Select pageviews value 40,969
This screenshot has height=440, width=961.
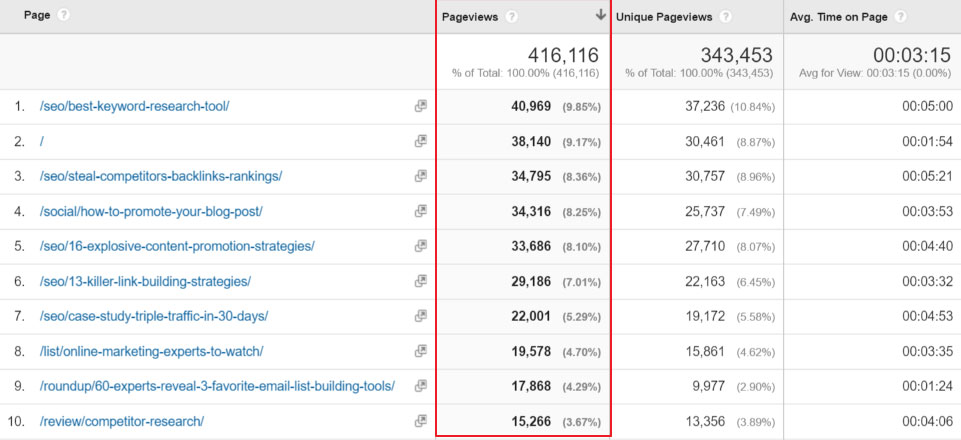(x=531, y=106)
